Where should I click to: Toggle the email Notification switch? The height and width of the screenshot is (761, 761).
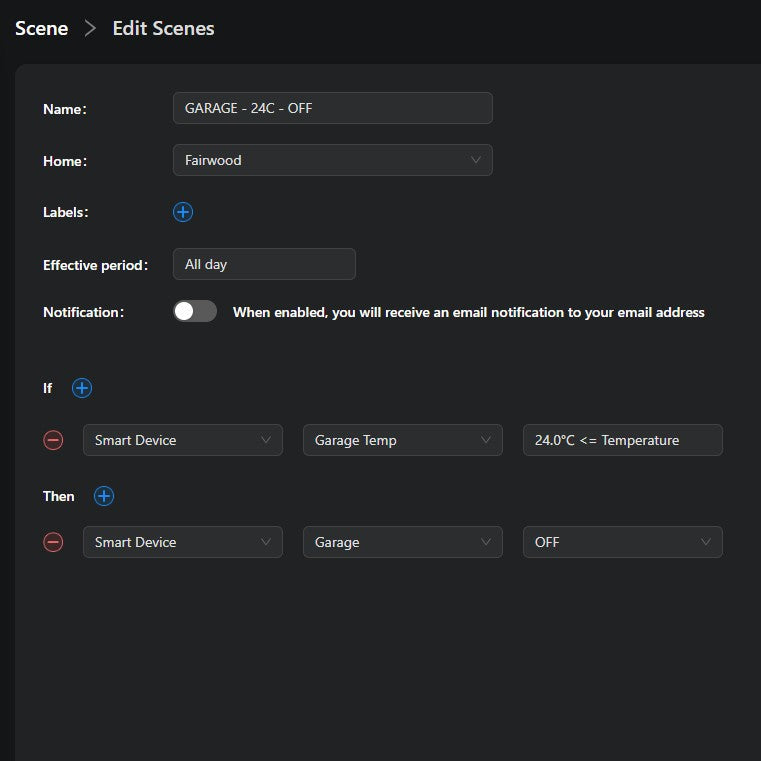point(195,311)
